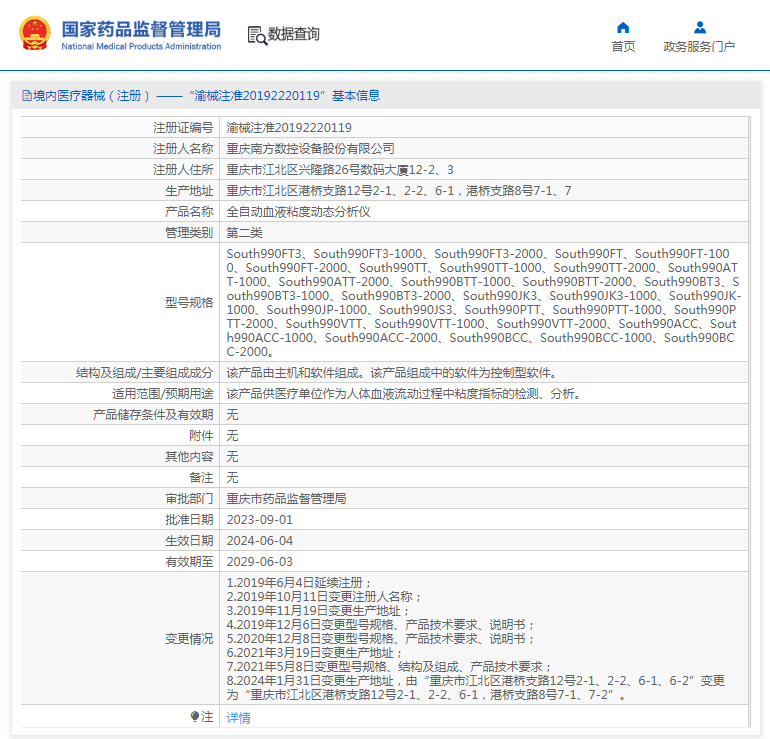Select the 生产地址 address value
The width and height of the screenshot is (770, 739).
coord(399,191)
